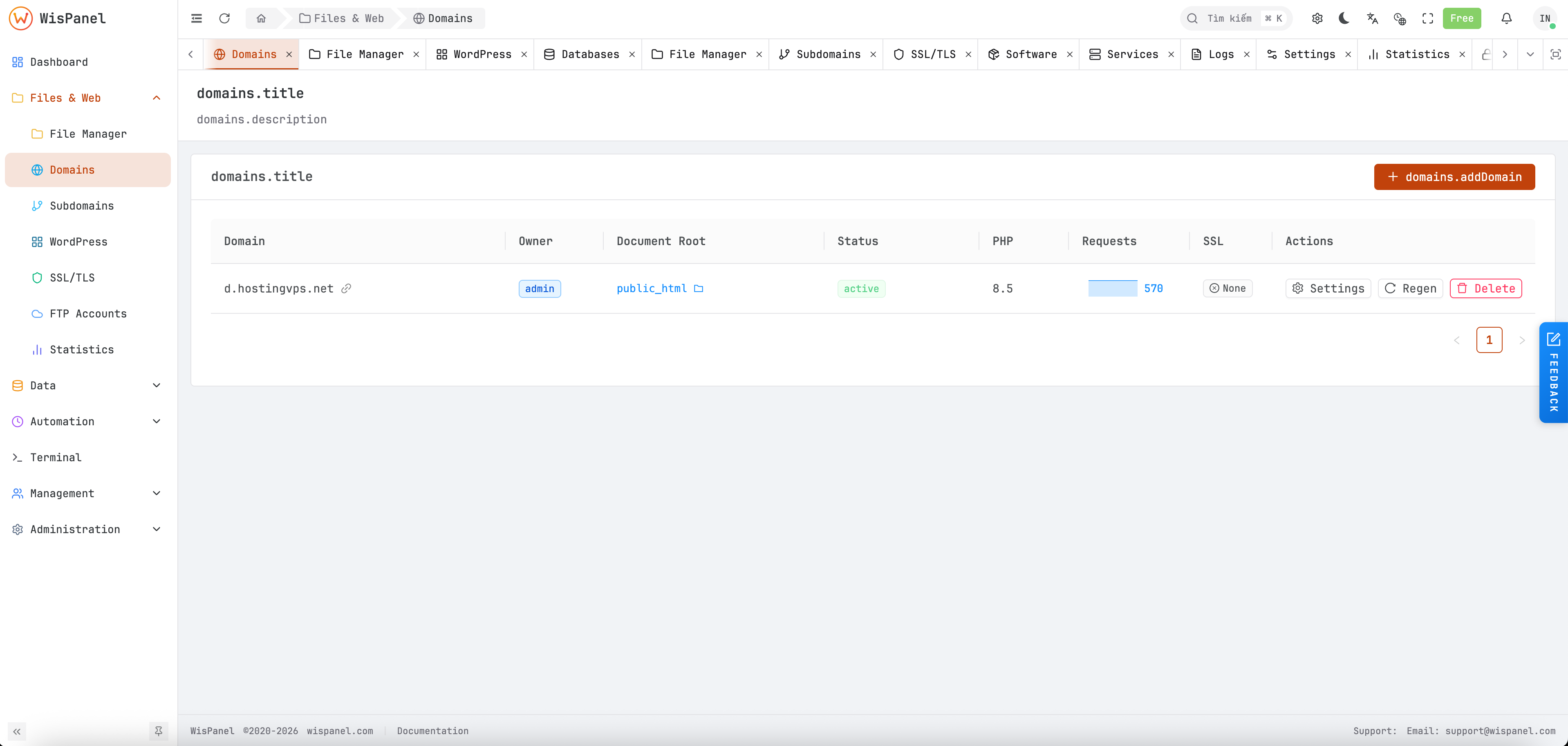This screenshot has height=746, width=1568.
Task: Click the active status badge
Action: (861, 288)
